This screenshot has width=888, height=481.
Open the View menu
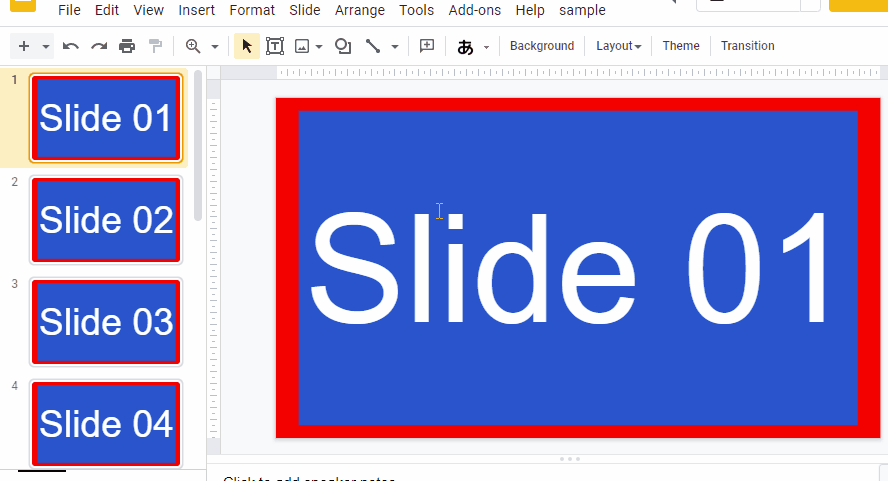tap(148, 10)
